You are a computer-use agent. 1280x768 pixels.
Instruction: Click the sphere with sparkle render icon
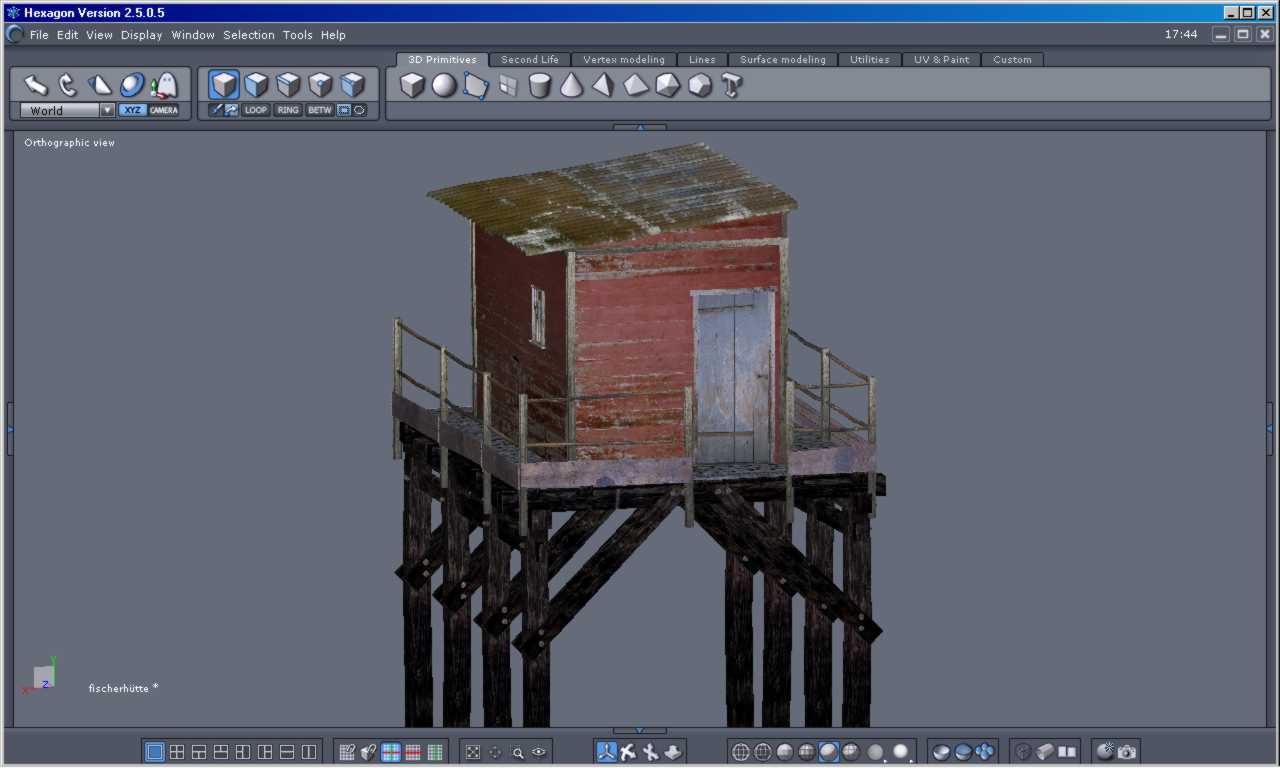click(1105, 752)
